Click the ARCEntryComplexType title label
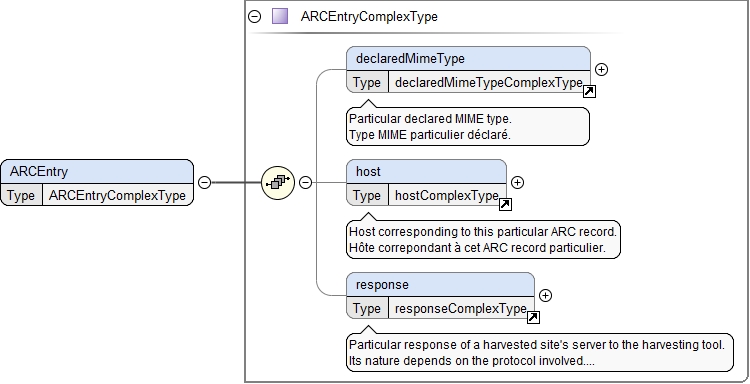The image size is (750, 384). click(369, 17)
